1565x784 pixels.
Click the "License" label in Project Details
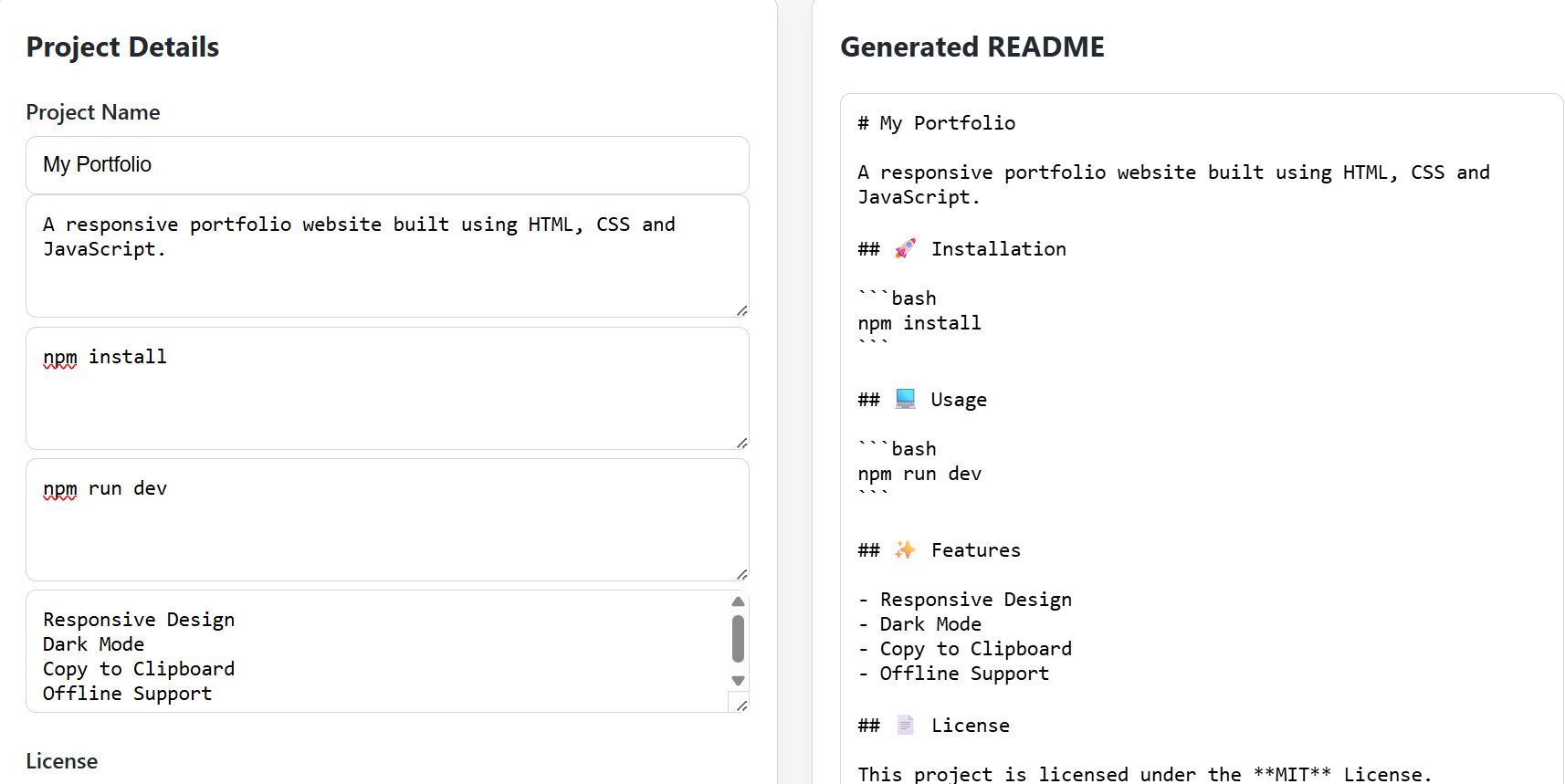[62, 761]
